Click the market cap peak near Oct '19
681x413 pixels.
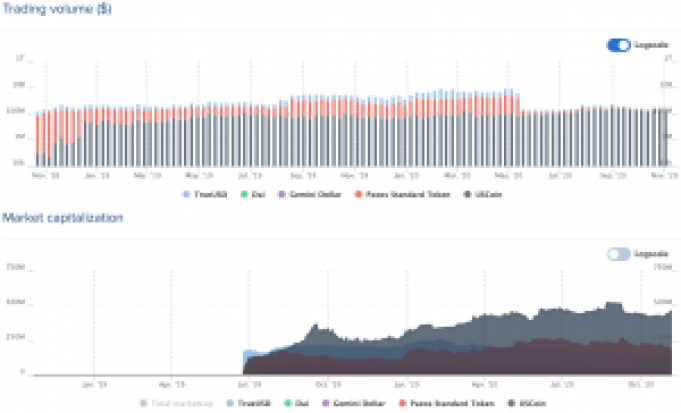(316, 326)
